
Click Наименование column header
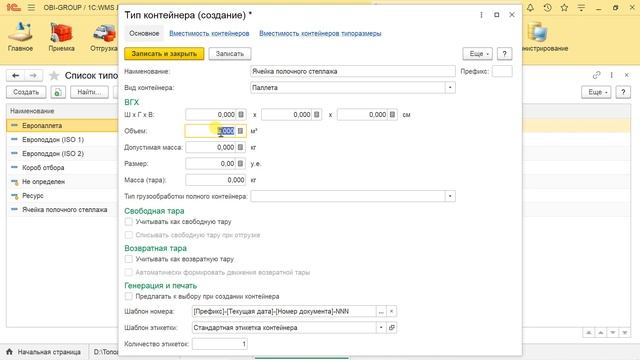pos(62,111)
